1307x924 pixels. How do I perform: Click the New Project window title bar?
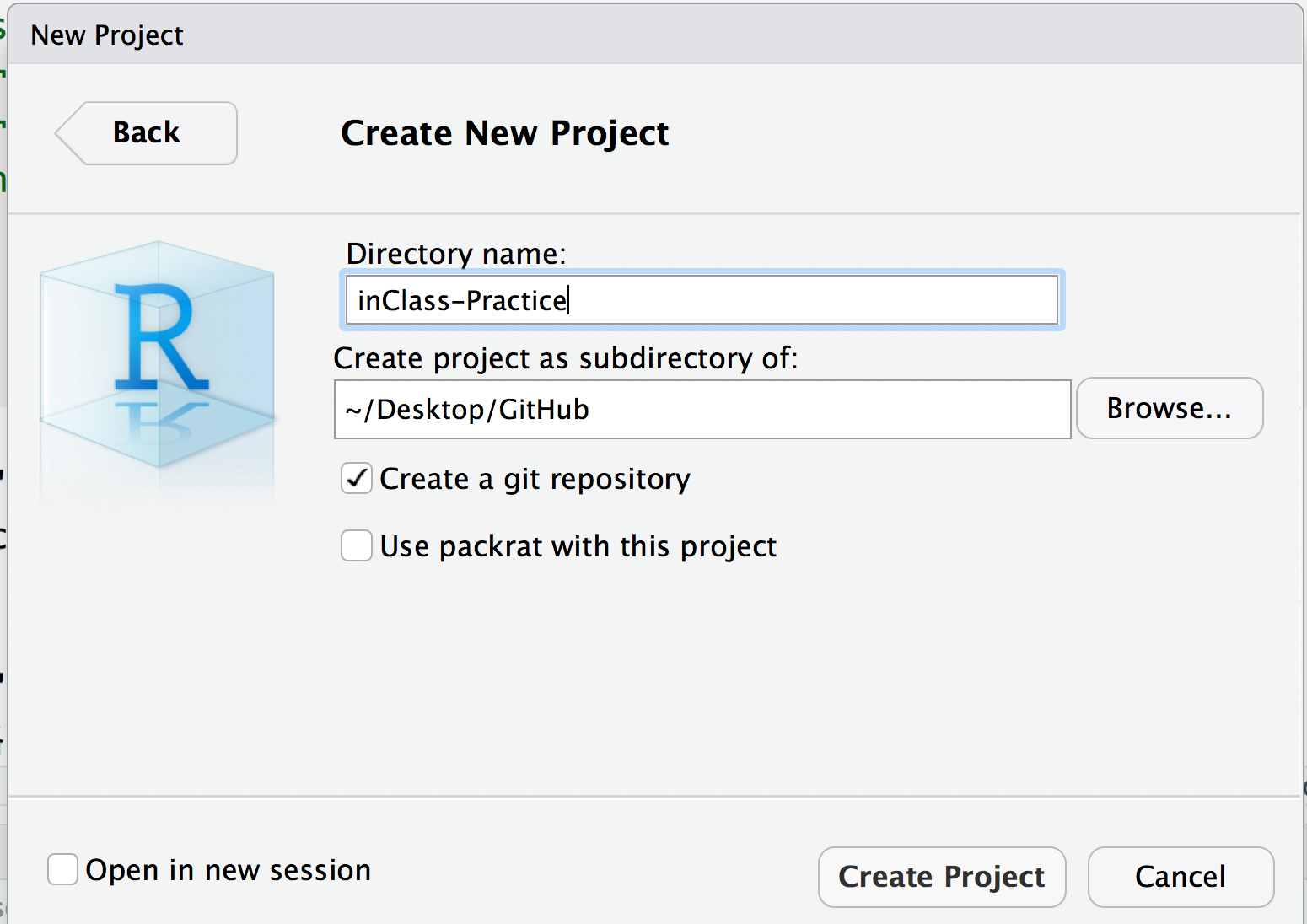coord(655,35)
